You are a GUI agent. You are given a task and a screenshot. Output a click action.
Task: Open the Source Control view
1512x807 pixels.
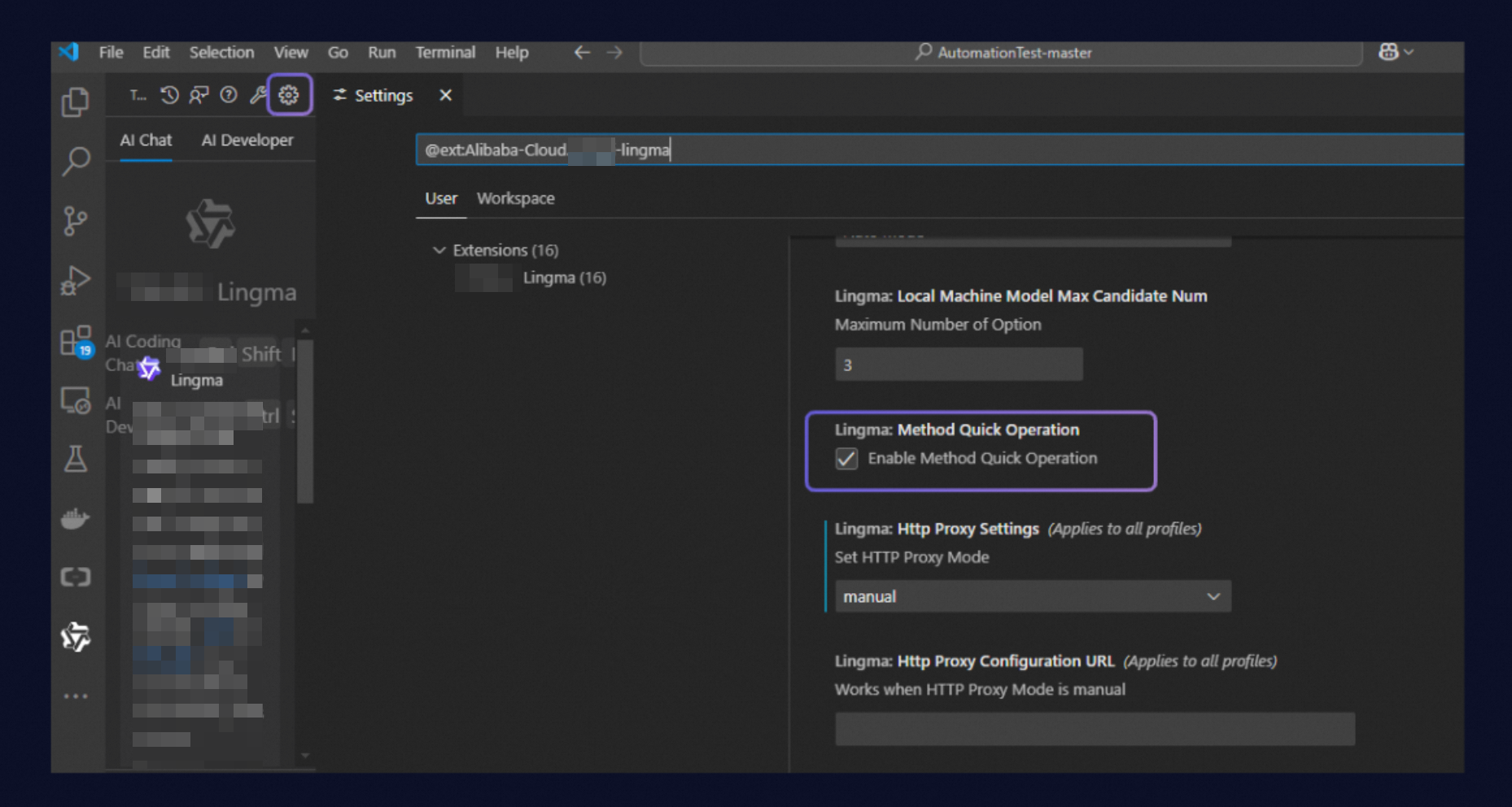click(76, 220)
